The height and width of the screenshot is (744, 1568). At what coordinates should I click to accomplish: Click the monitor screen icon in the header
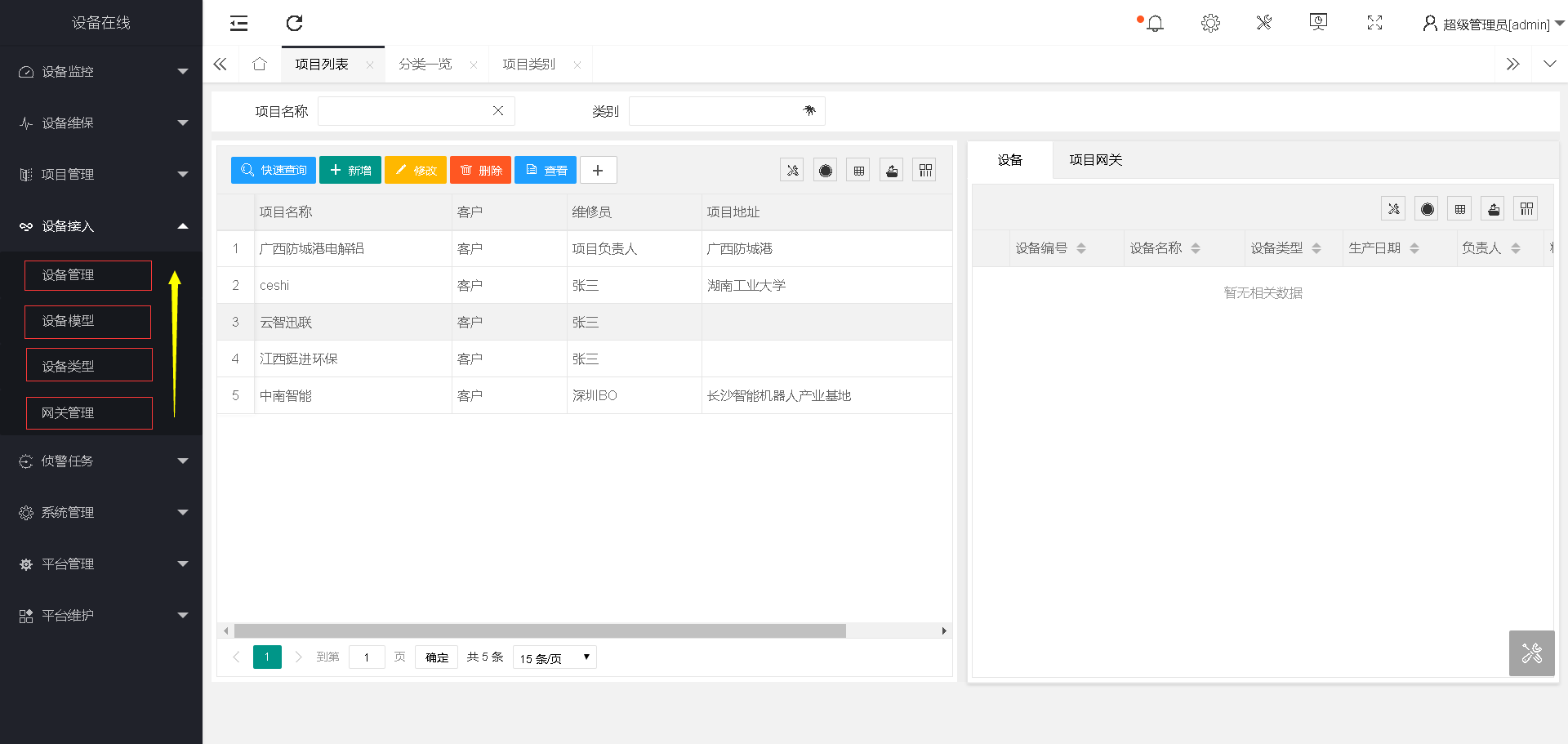pyautogui.click(x=1318, y=22)
